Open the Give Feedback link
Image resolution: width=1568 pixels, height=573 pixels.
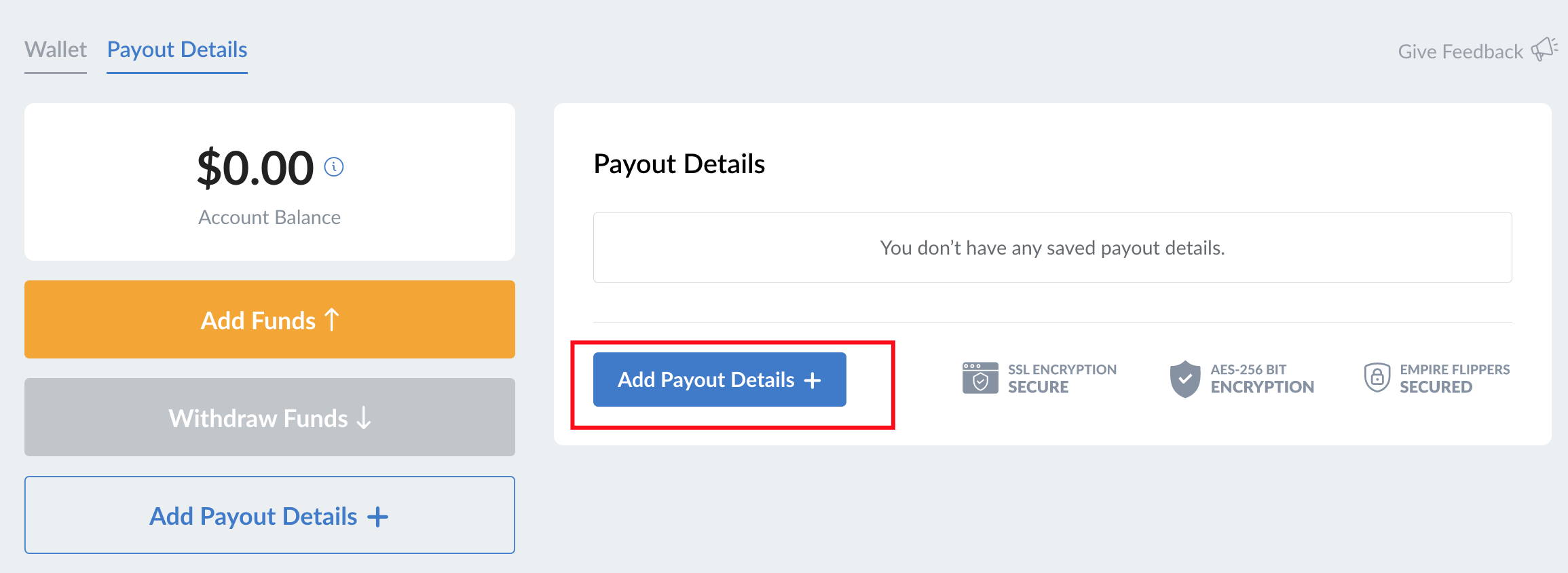click(x=1460, y=52)
